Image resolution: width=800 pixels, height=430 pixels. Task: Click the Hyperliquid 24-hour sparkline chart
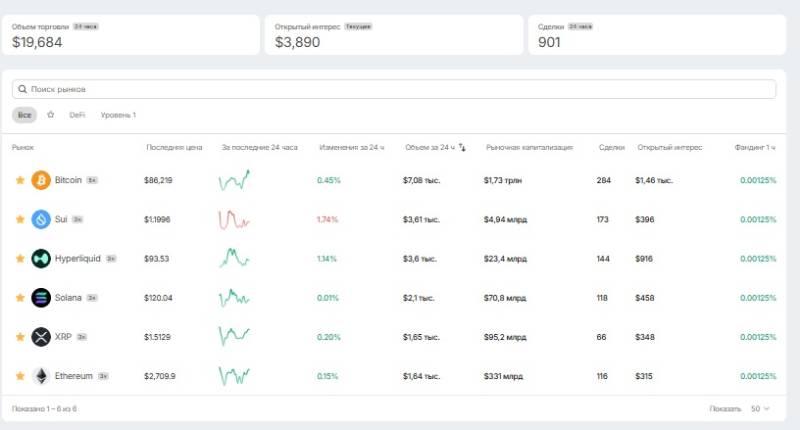[234, 258]
